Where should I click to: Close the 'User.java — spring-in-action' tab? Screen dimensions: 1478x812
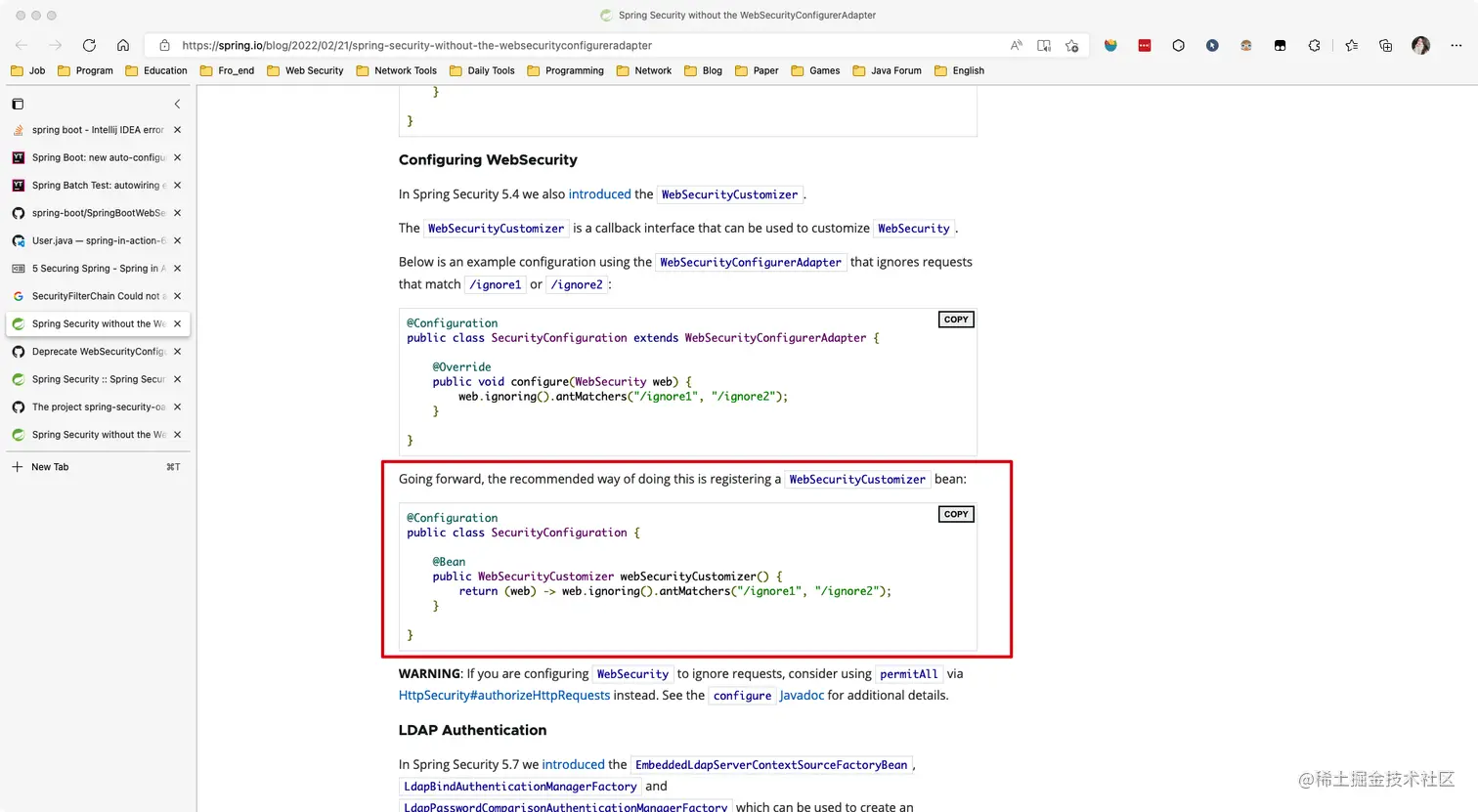177,240
